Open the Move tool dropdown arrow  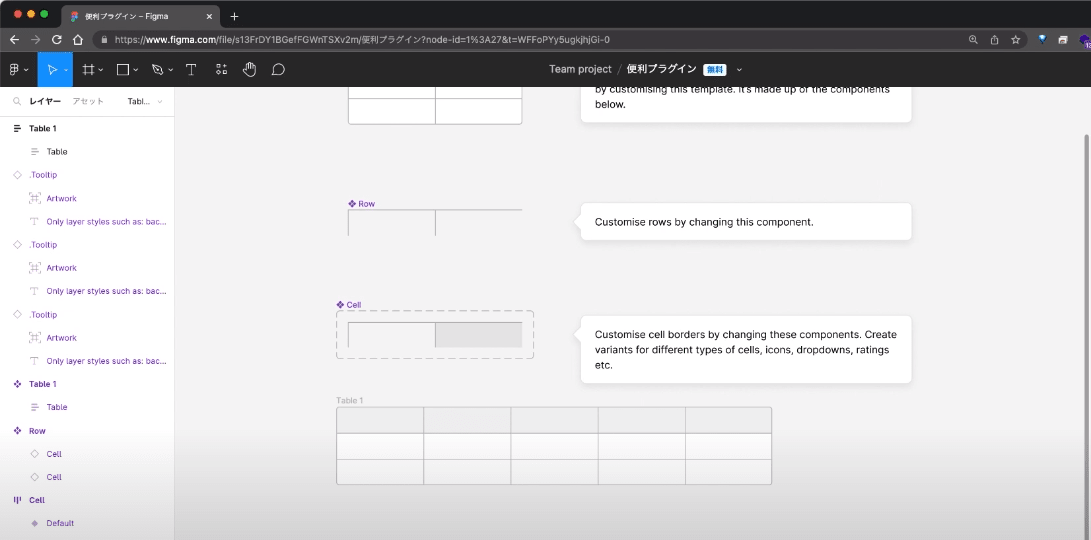(66, 70)
